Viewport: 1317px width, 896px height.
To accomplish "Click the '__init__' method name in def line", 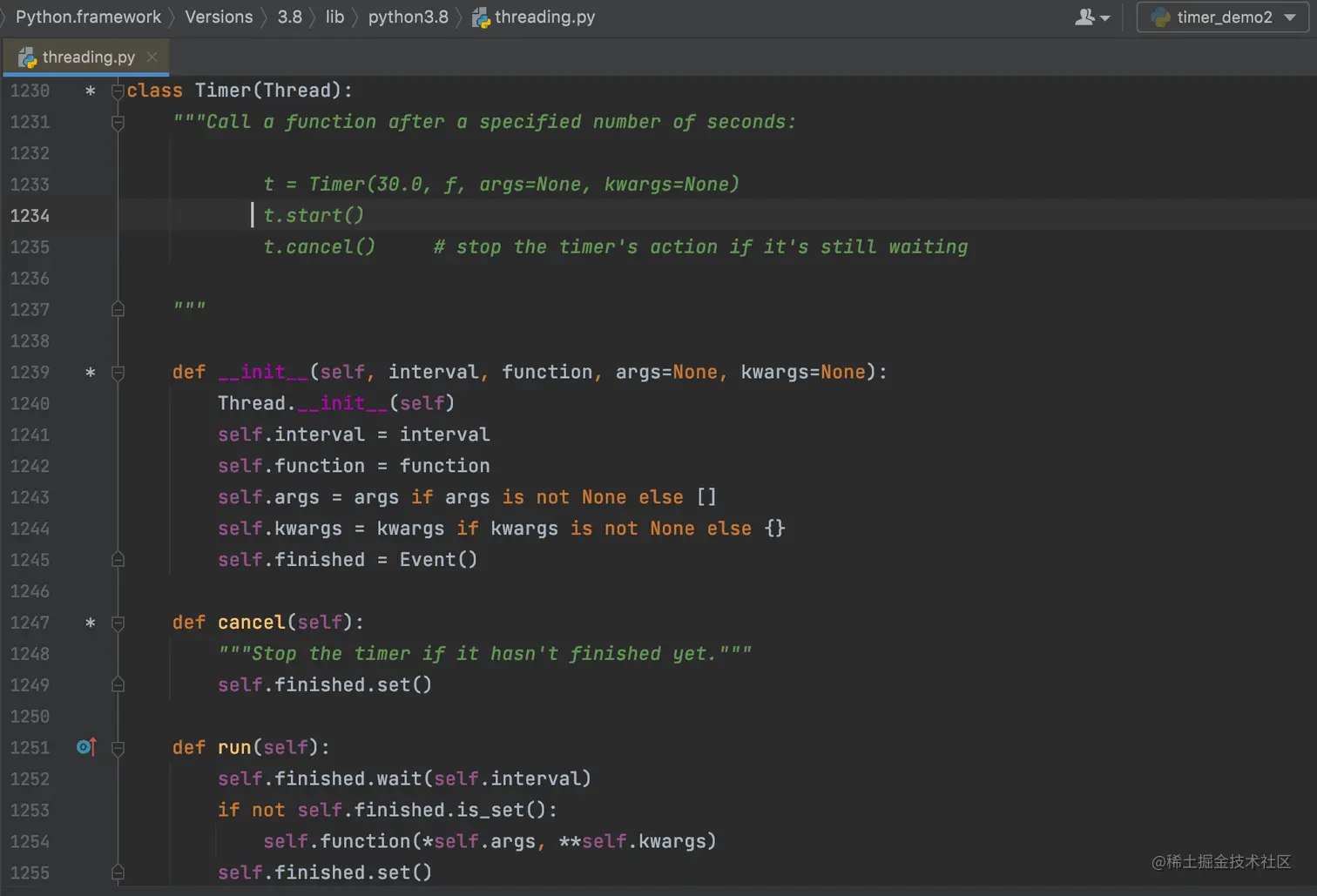I will (263, 373).
